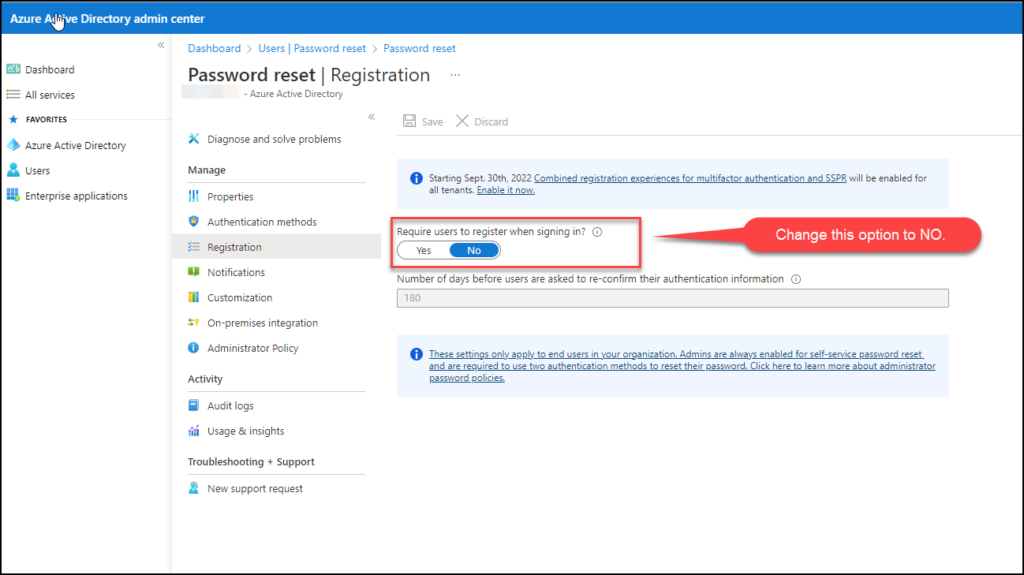Click Dashboard breadcrumb link
1024x575 pixels.
click(214, 48)
